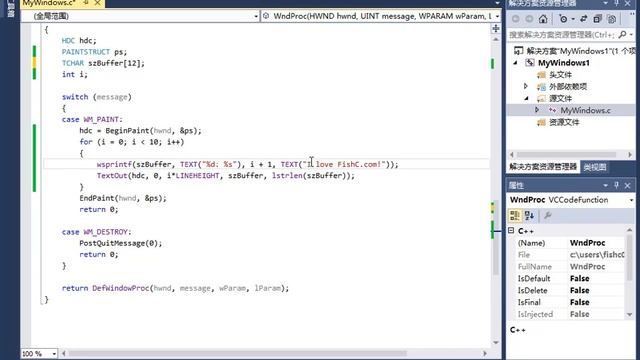Select the MyWindows.c editor tab
Screen dimensions: 640x360
49,3
